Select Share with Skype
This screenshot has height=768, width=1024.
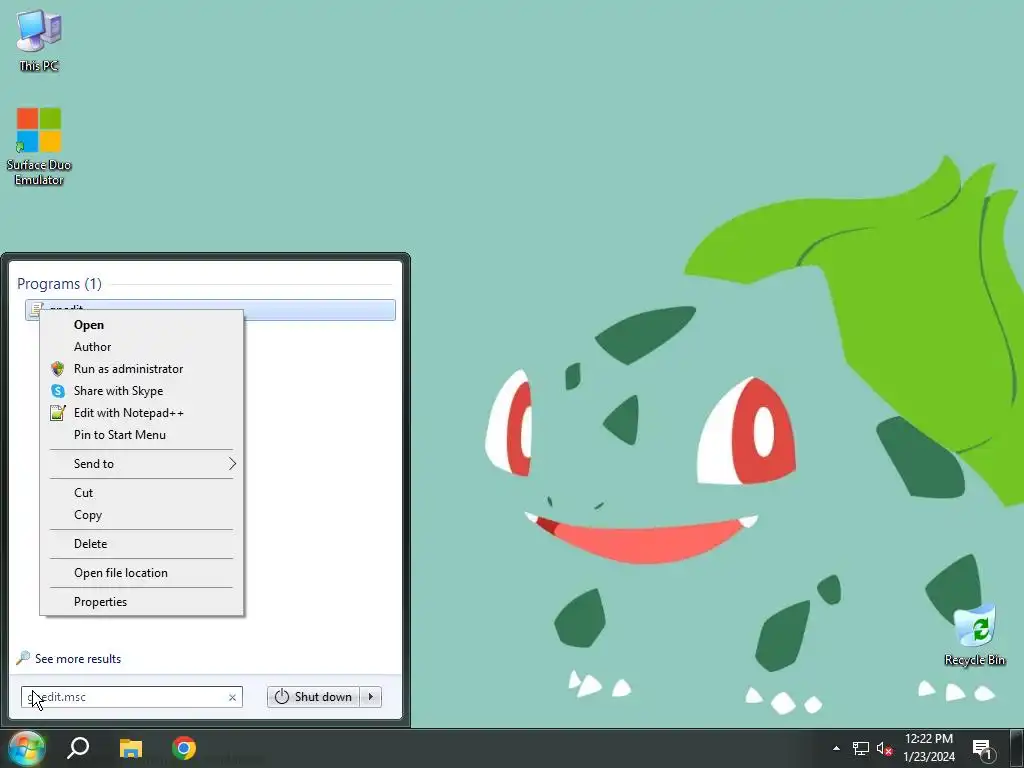[142, 391]
